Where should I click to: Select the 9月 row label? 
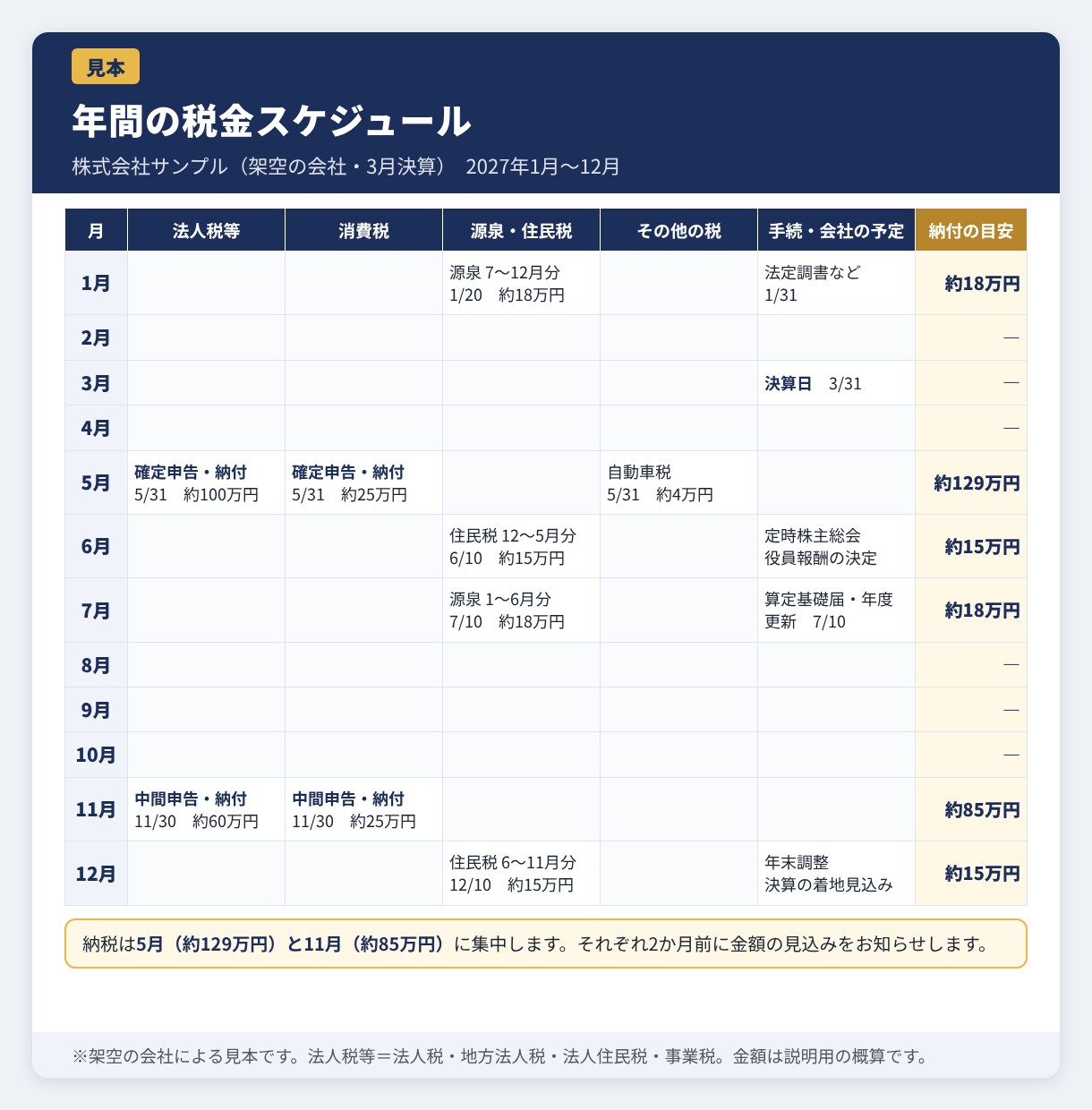[96, 710]
